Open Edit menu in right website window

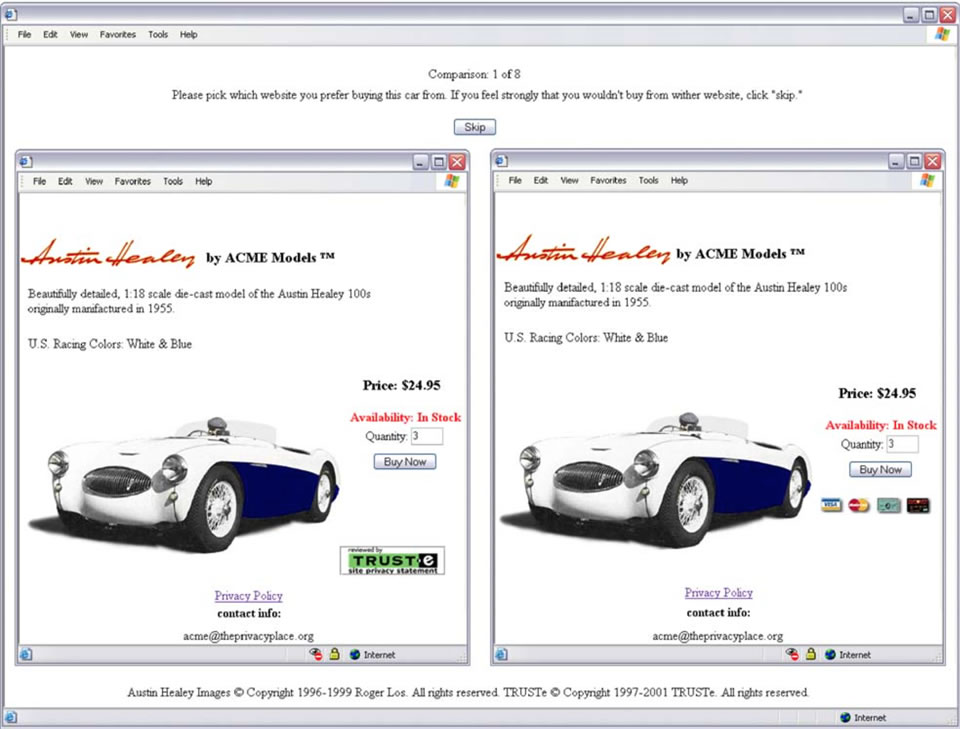[x=541, y=180]
